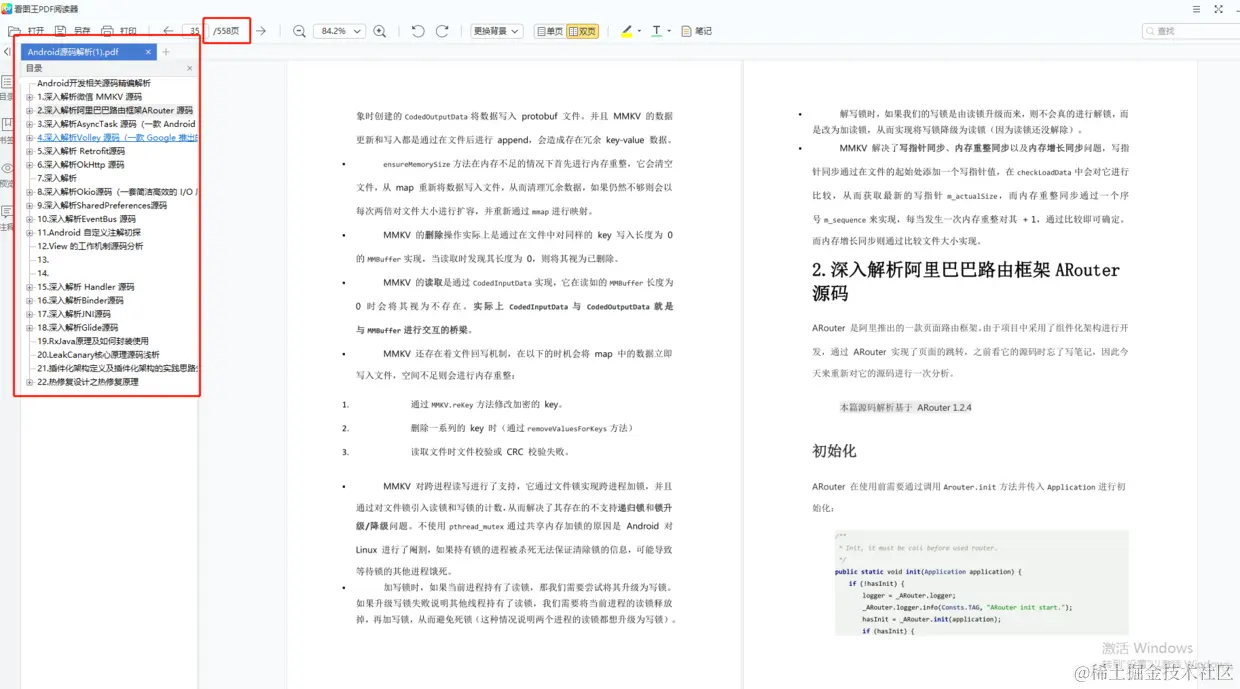Zoom out with the minus magnifier
Image resolution: width=1240 pixels, height=689 pixels.
[x=299, y=31]
